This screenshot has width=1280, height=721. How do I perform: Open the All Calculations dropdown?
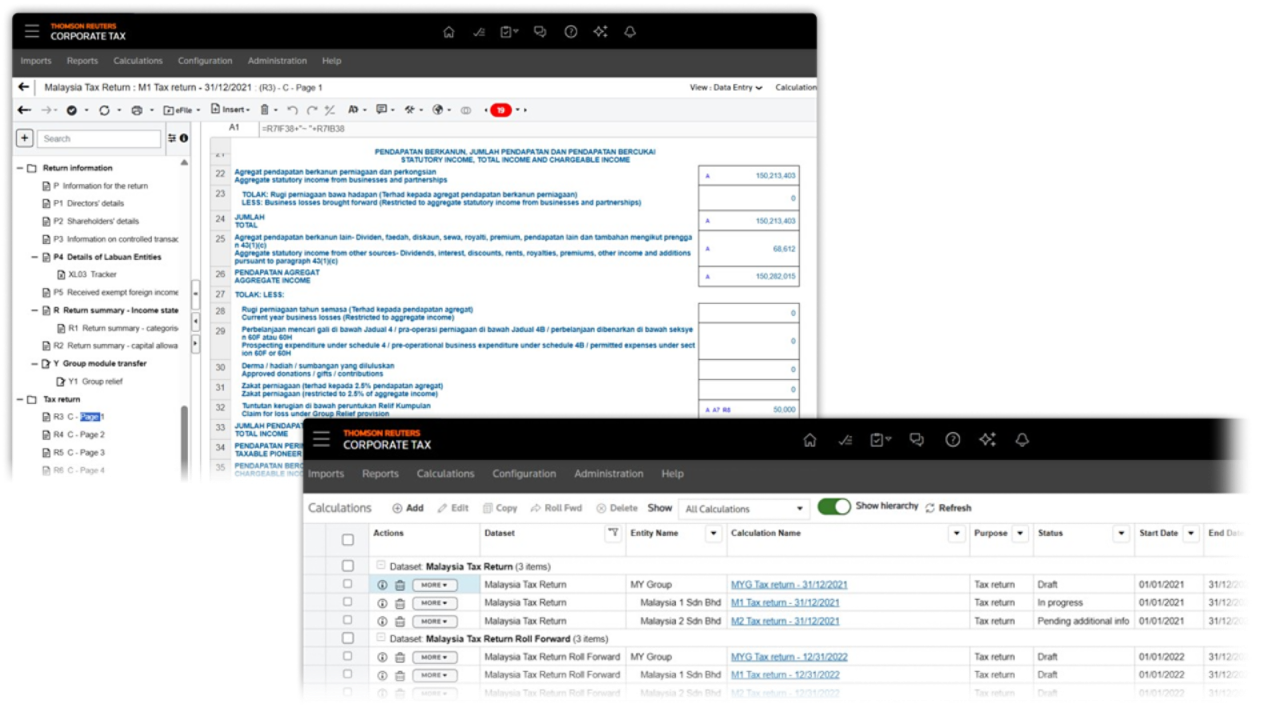(x=743, y=509)
